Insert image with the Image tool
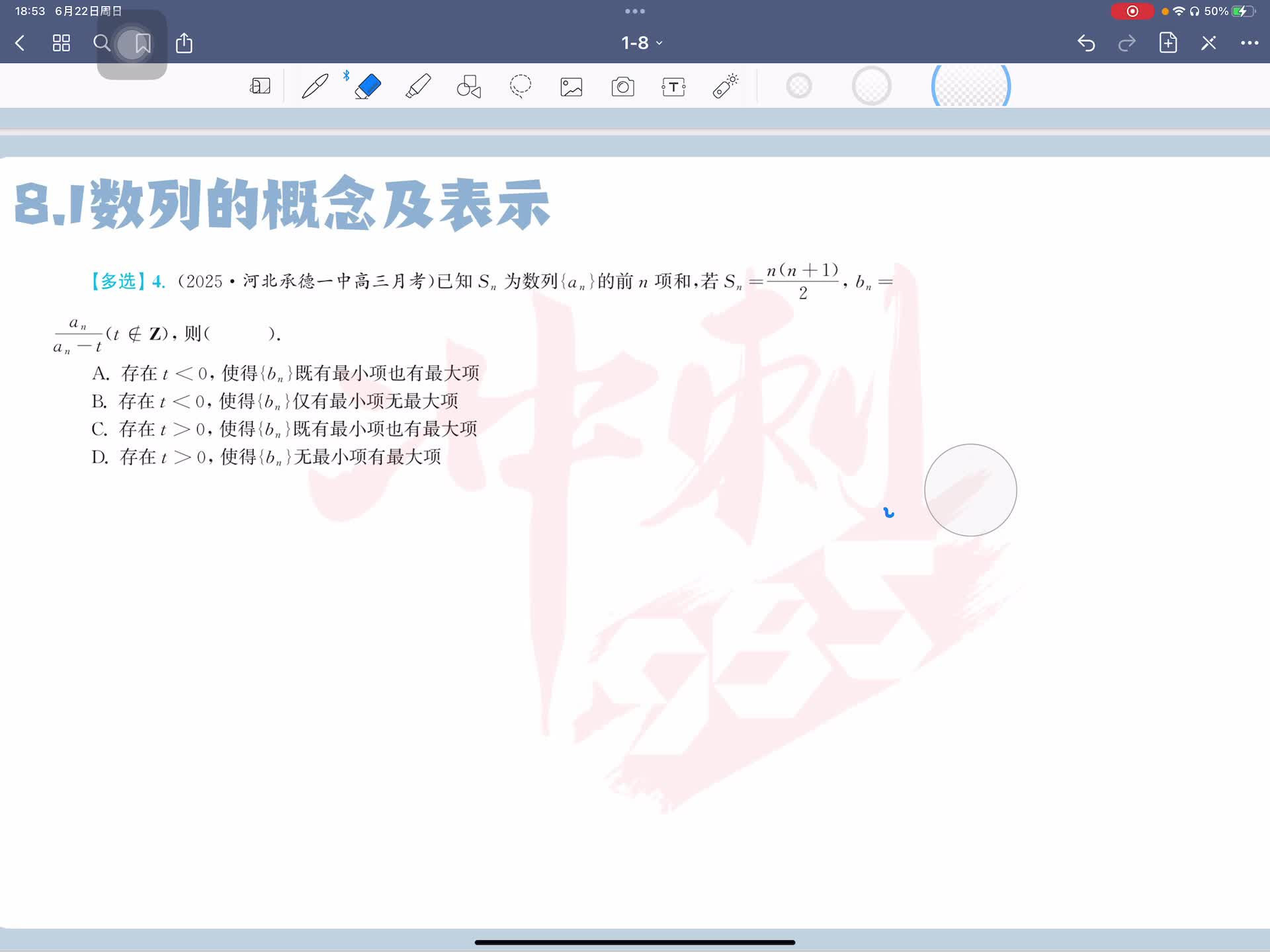The image size is (1270, 952). (x=571, y=87)
